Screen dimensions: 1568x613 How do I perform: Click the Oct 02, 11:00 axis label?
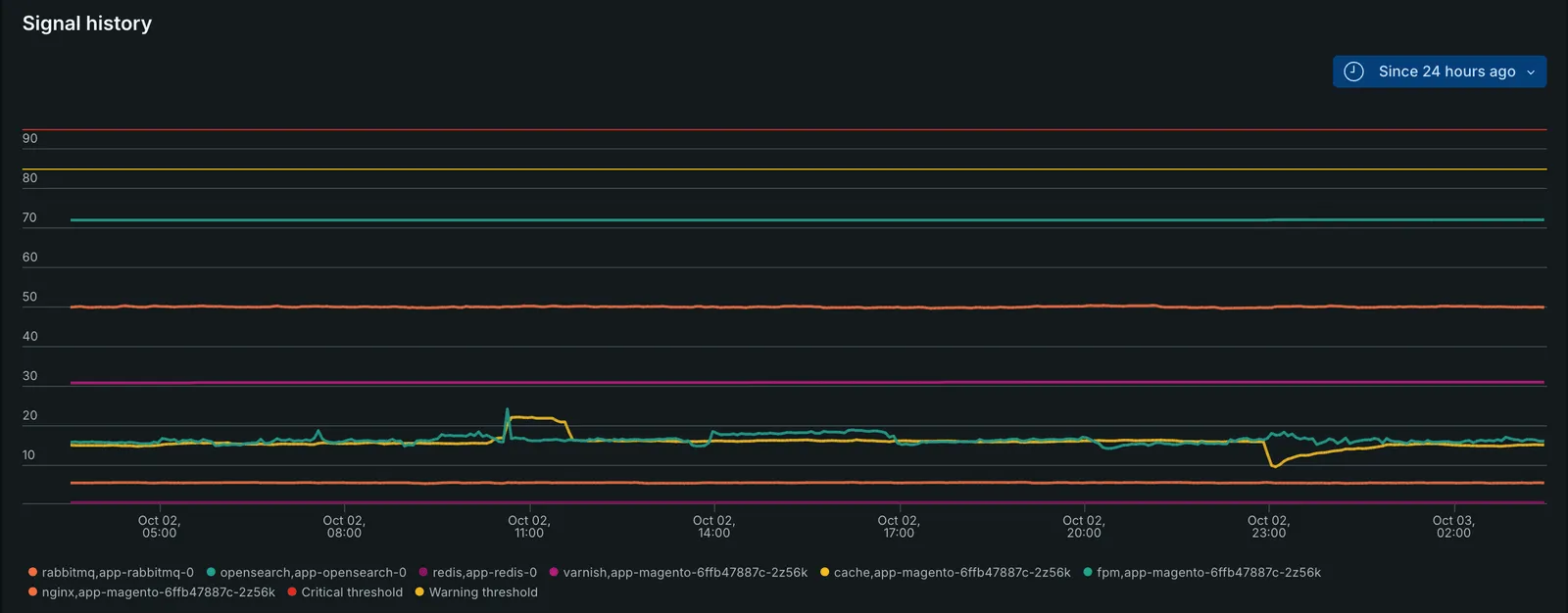[529, 527]
